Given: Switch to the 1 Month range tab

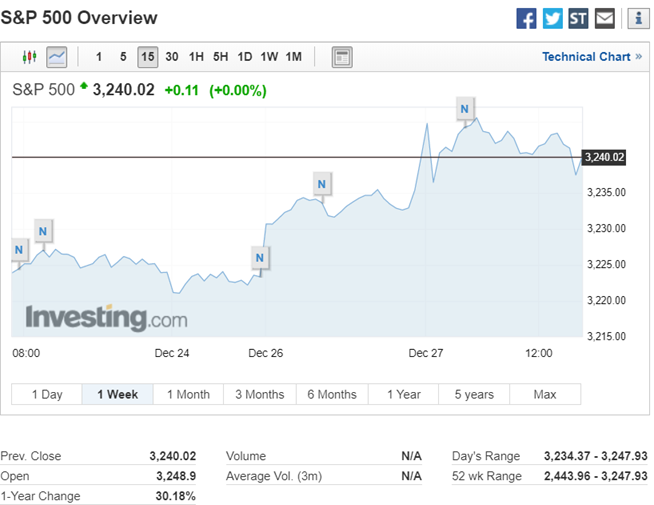Looking at the screenshot, I should tap(188, 394).
